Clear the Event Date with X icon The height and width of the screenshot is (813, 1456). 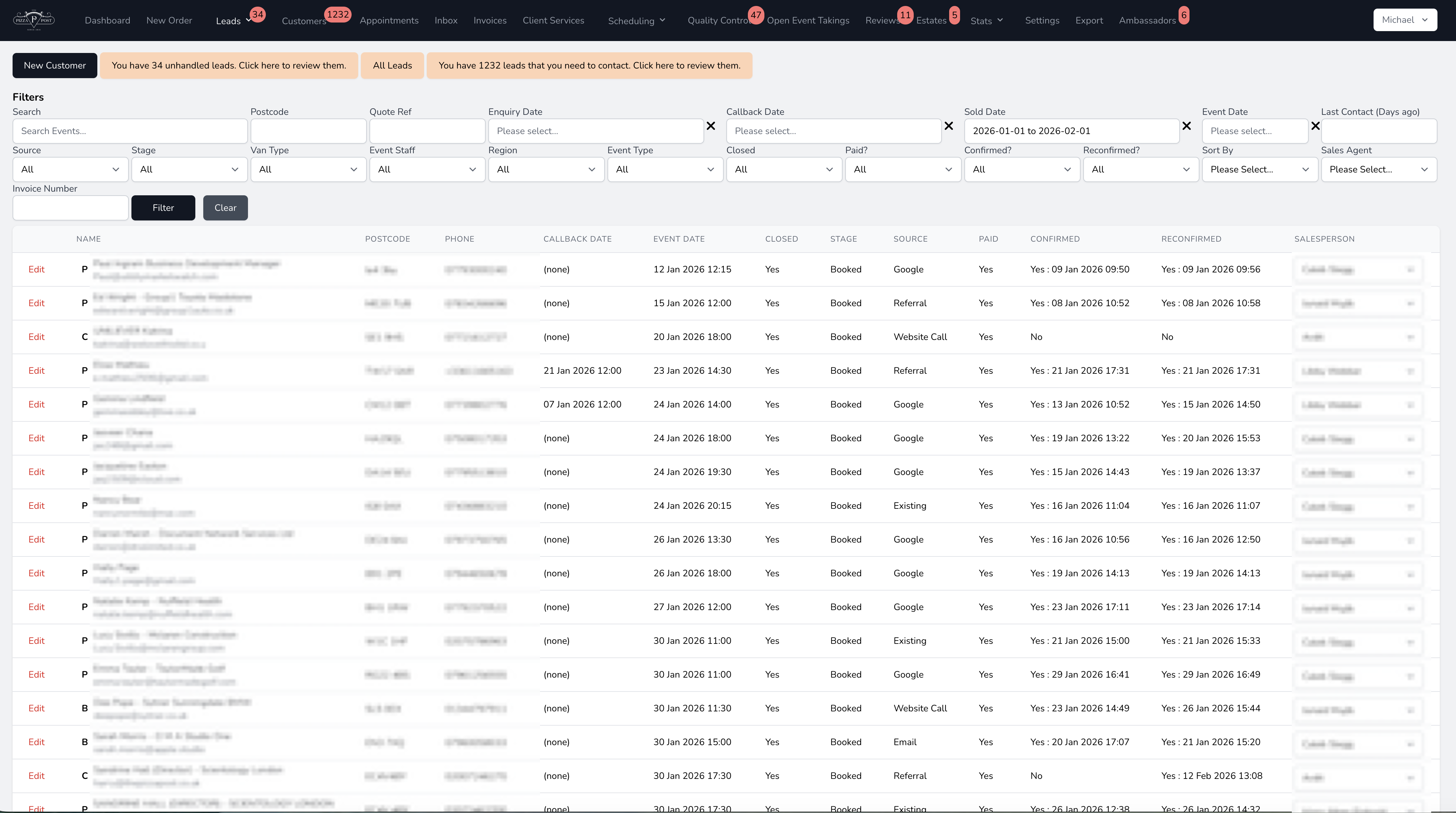[x=1315, y=126]
